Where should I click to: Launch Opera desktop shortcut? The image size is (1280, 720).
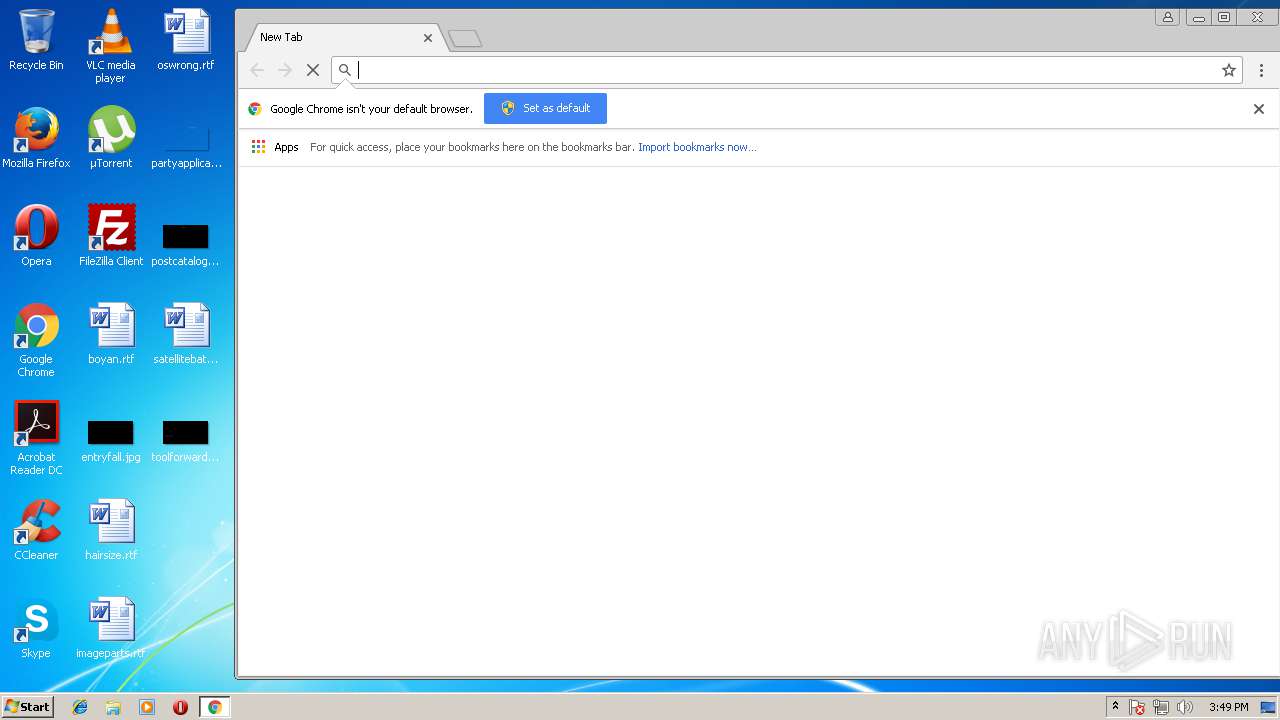click(36, 236)
